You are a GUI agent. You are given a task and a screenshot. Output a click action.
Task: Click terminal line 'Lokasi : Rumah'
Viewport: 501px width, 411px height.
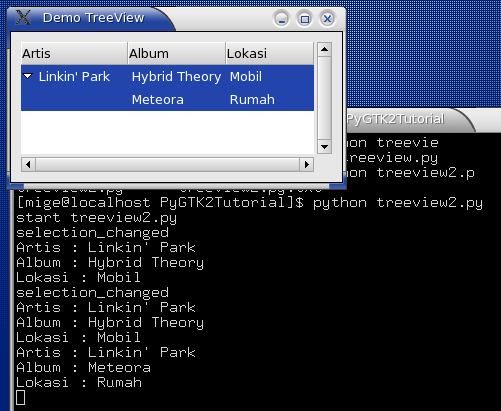(x=79, y=383)
